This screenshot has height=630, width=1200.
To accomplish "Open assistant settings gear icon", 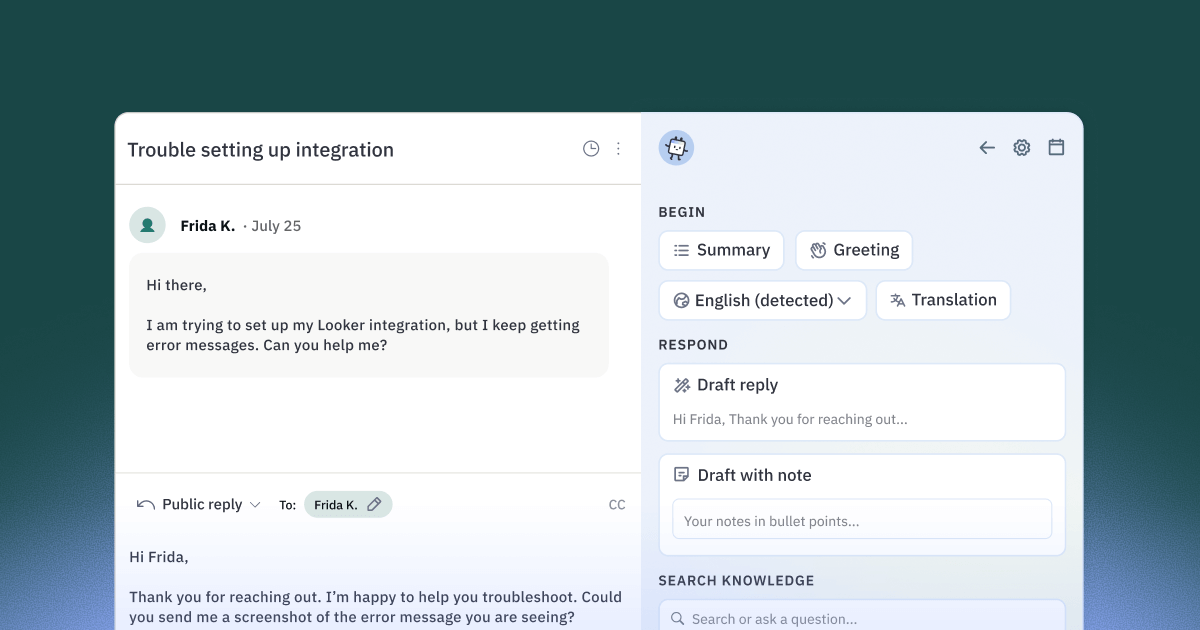I will point(1021,148).
